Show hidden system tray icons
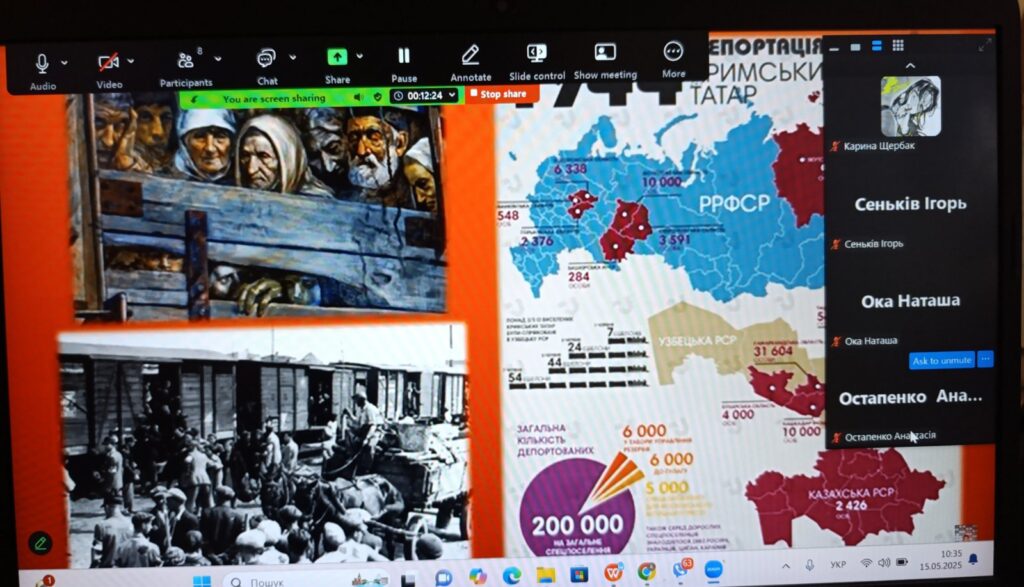The width and height of the screenshot is (1024, 587). (x=786, y=566)
